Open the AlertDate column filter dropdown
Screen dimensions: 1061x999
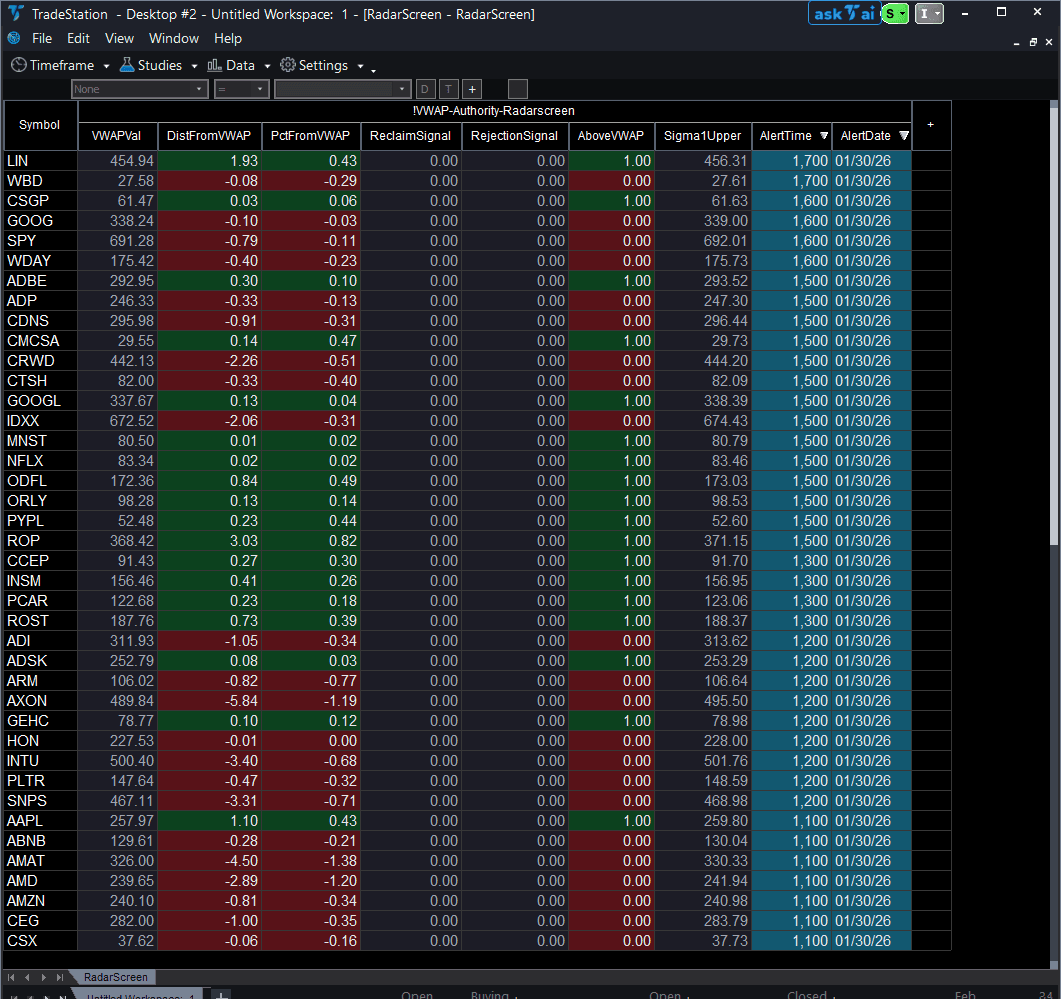point(904,136)
